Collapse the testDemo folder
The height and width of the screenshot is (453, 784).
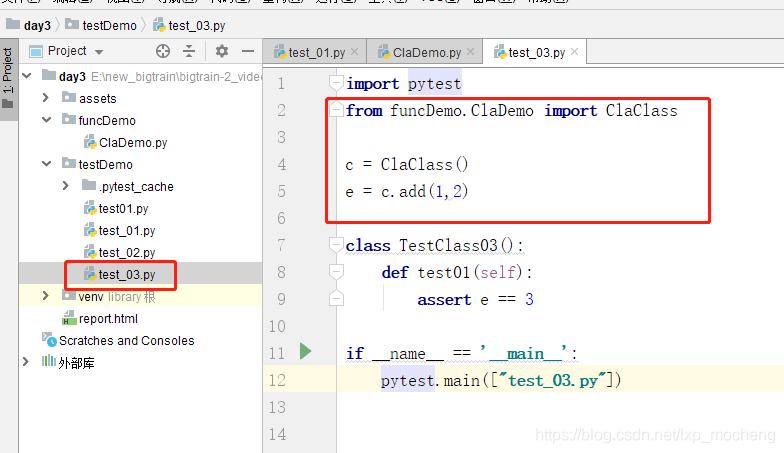tap(46, 164)
